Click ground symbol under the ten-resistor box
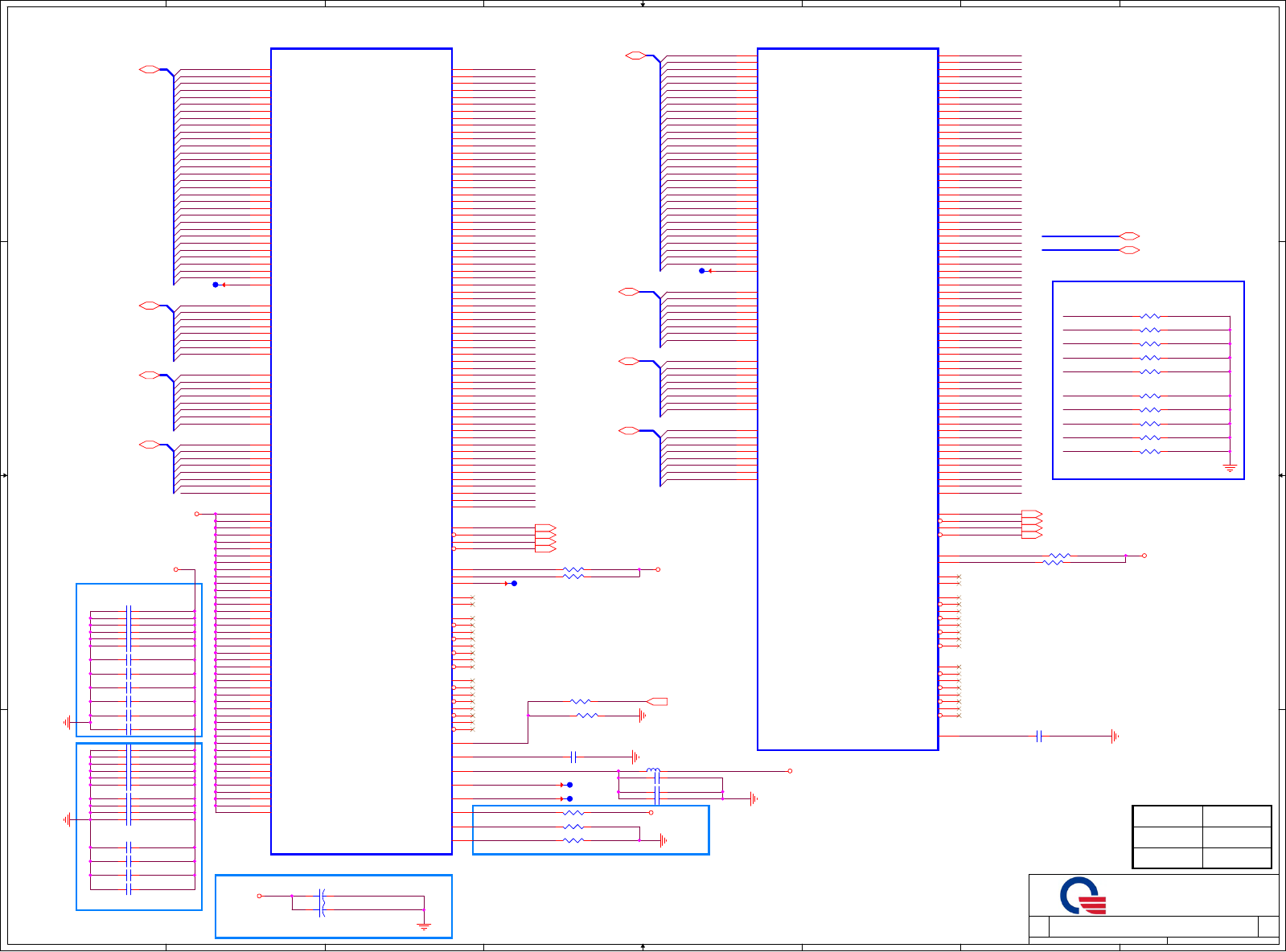Viewport: 1286px width, 952px height. [1230, 467]
